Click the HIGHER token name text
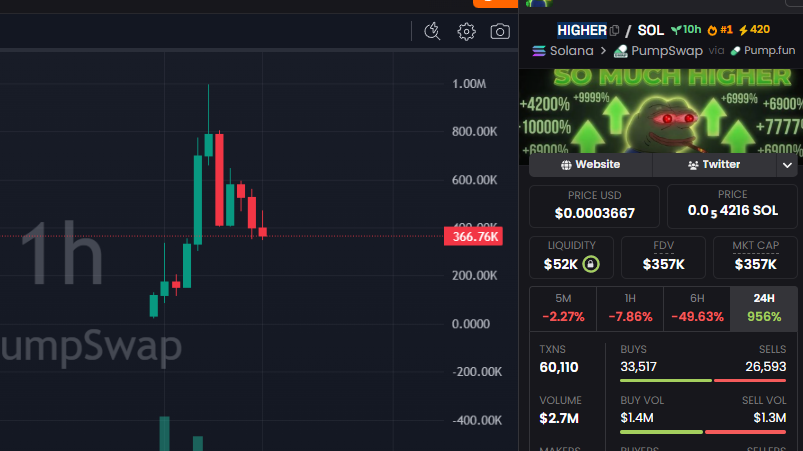The width and height of the screenshot is (803, 451). pyautogui.click(x=582, y=31)
